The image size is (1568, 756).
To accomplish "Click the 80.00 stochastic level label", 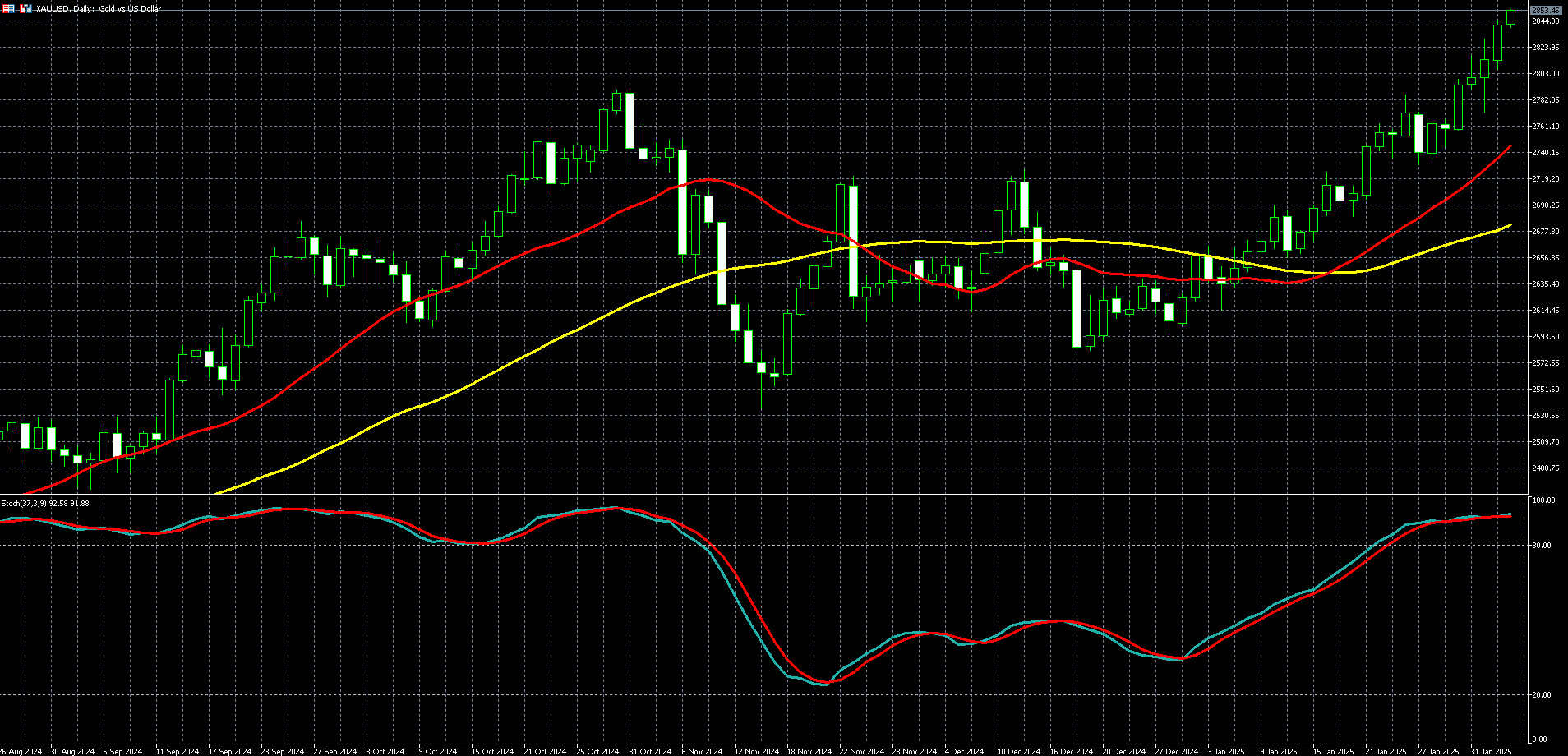I will (1544, 546).
